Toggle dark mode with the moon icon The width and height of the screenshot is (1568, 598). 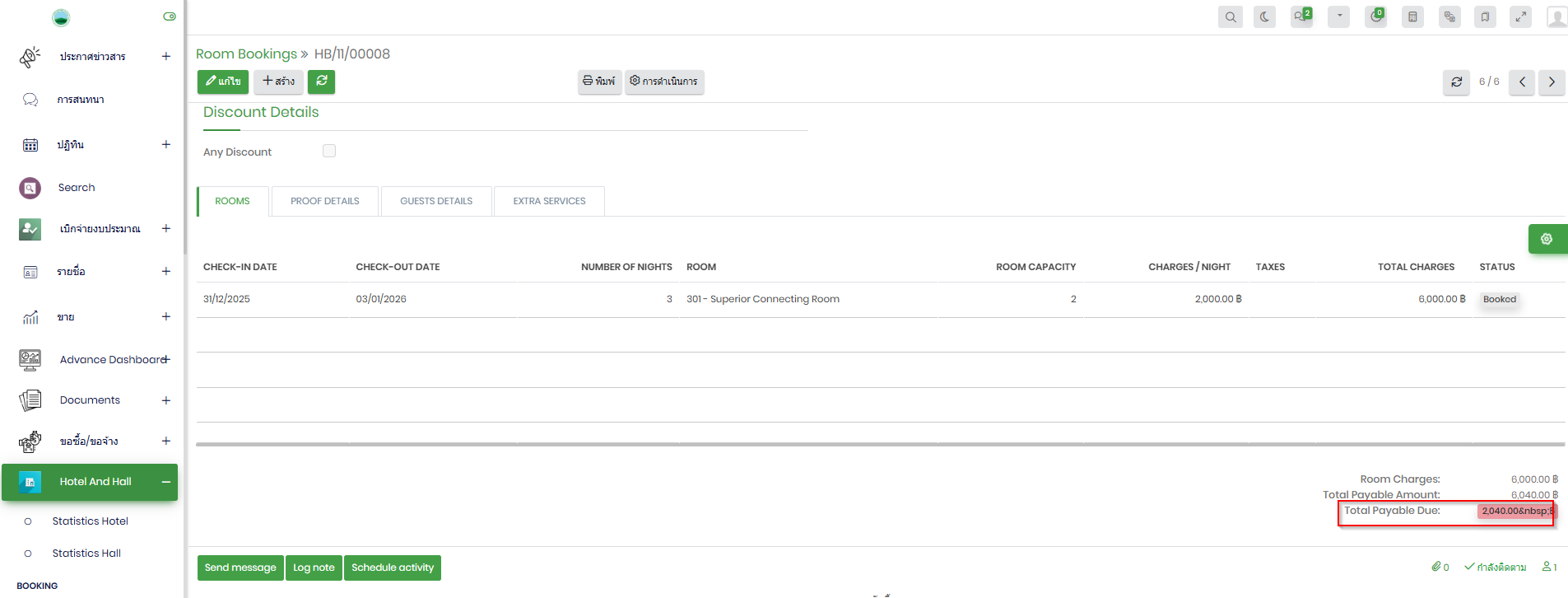click(x=1264, y=16)
